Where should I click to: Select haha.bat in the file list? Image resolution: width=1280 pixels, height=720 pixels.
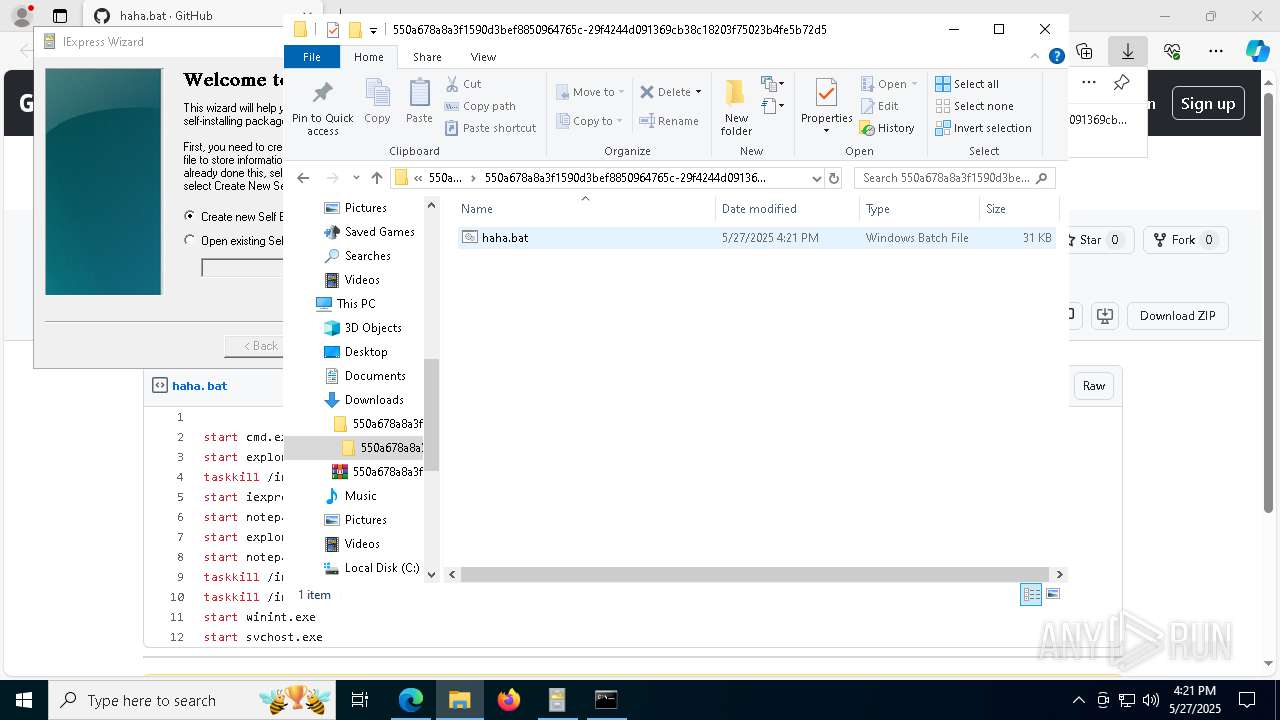(756, 238)
